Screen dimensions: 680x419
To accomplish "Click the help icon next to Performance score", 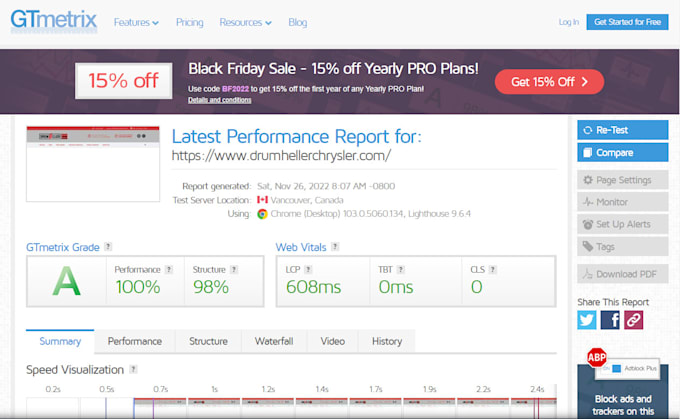I will pyautogui.click(x=169, y=269).
